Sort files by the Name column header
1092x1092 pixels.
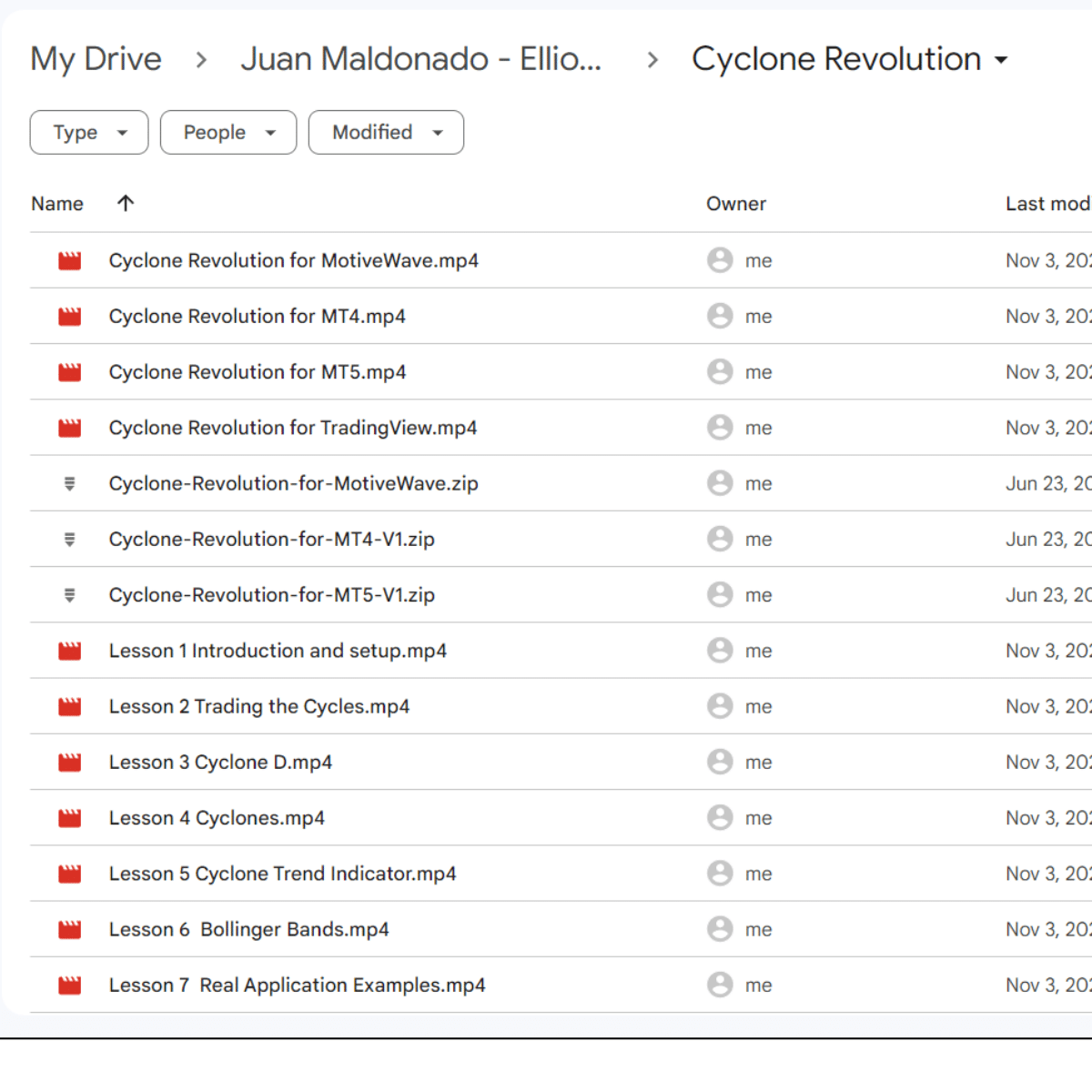(57, 204)
